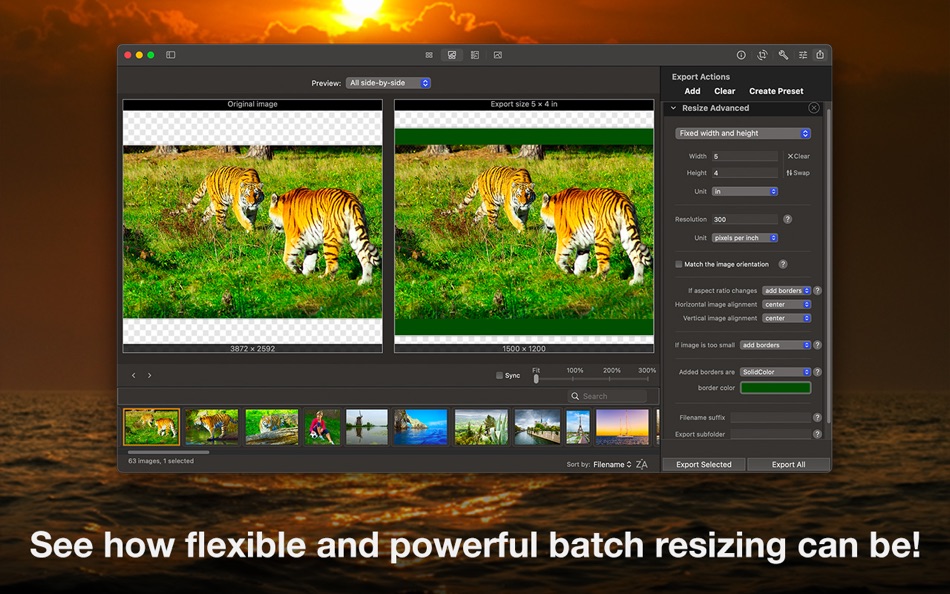
Task: Click the zoom slider handle
Action: [536, 379]
